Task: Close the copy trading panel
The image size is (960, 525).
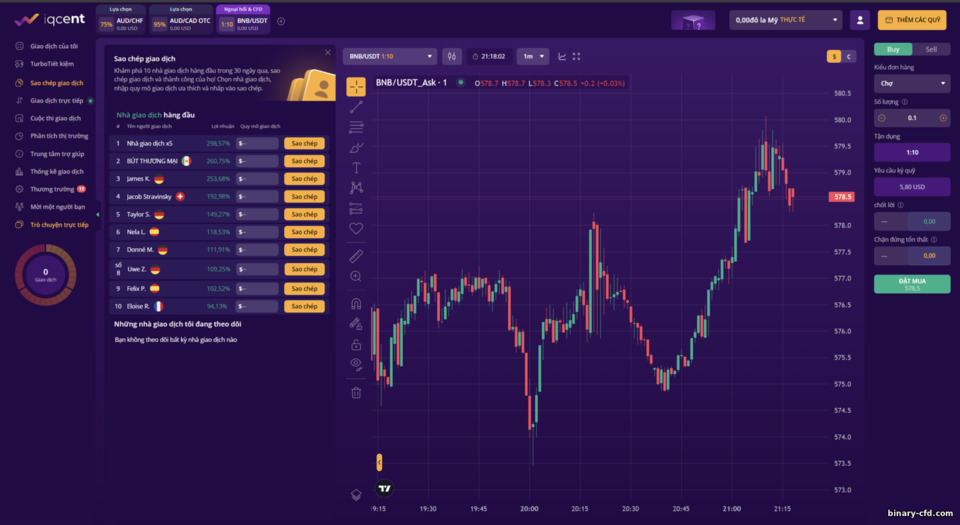Action: click(328, 53)
